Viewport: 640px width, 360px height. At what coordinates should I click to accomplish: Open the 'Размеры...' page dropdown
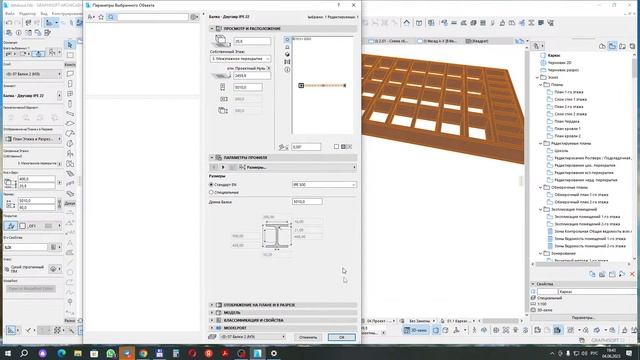point(298,167)
